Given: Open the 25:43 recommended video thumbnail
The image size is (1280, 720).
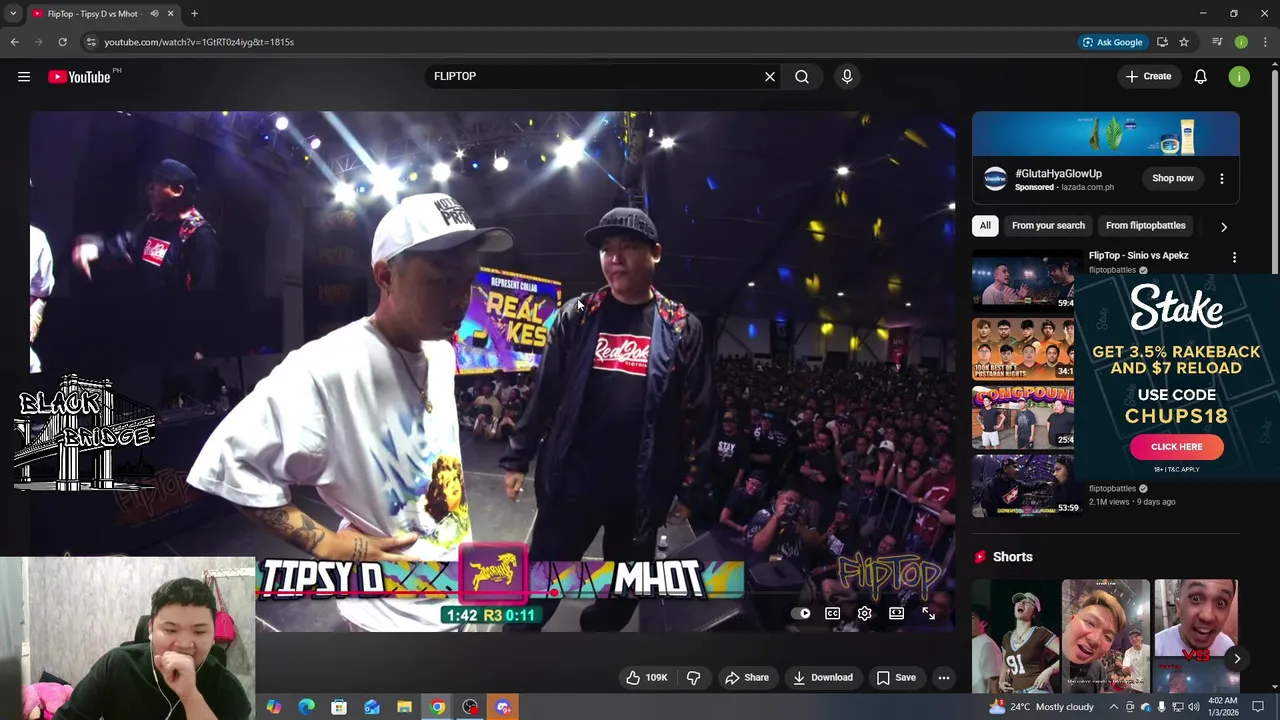Looking at the screenshot, I should tap(1023, 417).
